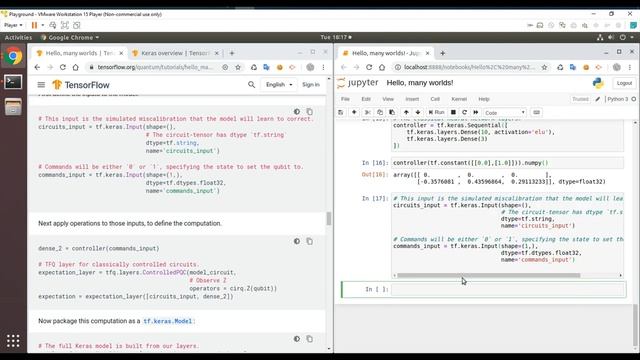This screenshot has height=360, width=640.
Task: Click the notebook title Hello, many worlds!
Action: coord(420,83)
